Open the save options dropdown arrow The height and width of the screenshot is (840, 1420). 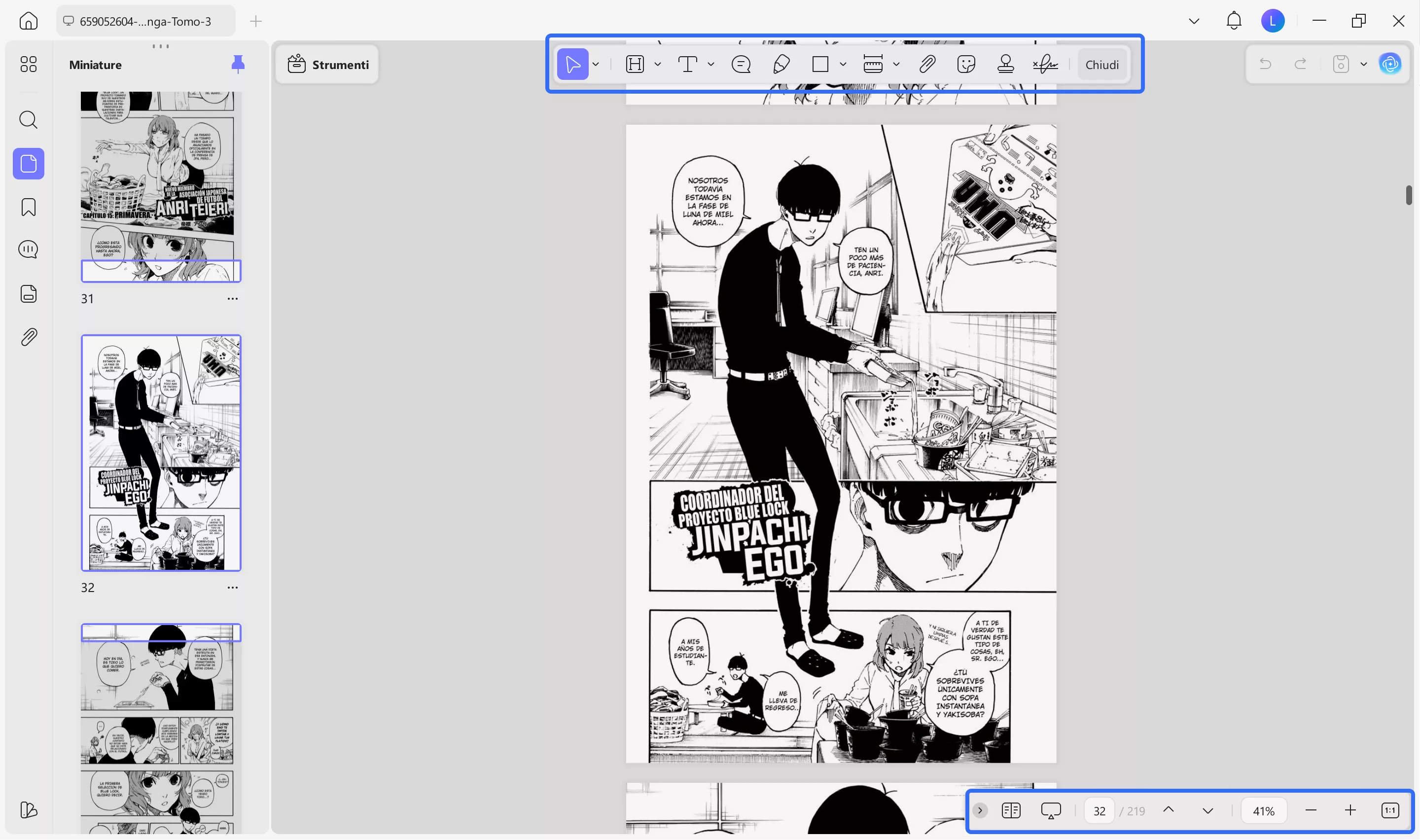1363,65
